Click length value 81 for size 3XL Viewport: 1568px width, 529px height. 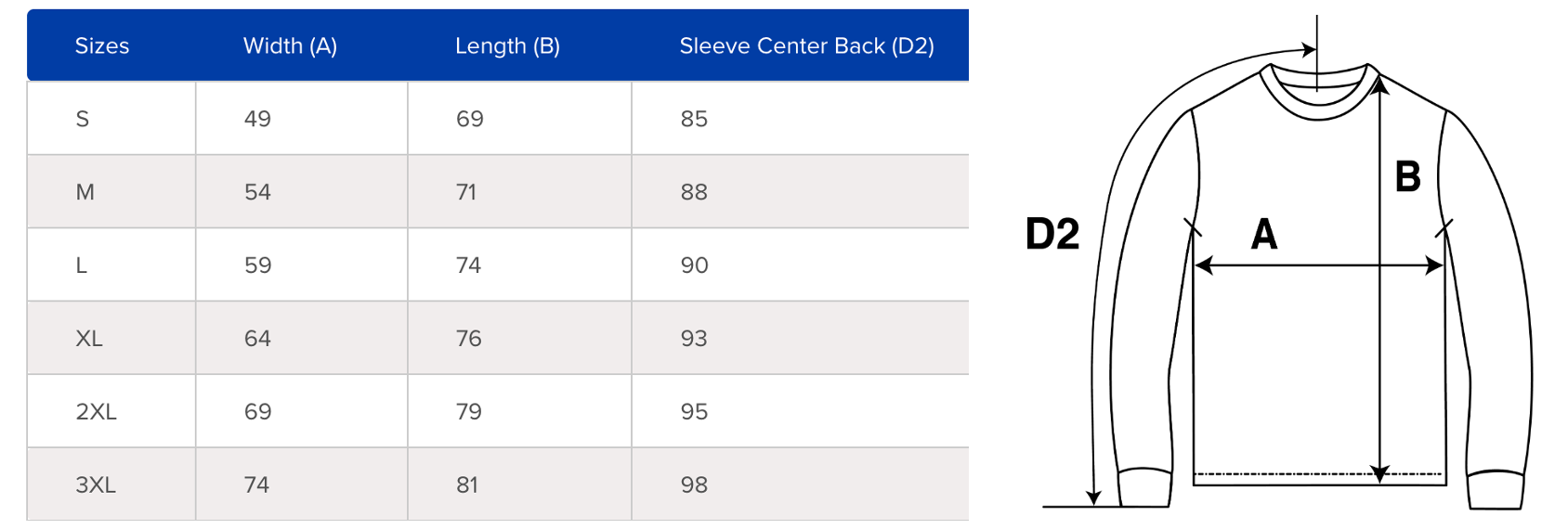click(x=467, y=485)
